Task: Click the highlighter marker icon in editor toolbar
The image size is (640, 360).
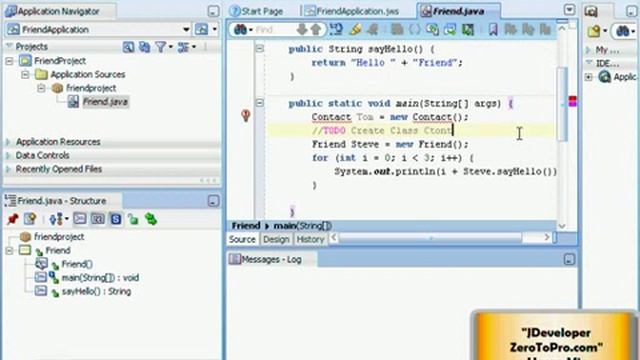Action: 356,29
